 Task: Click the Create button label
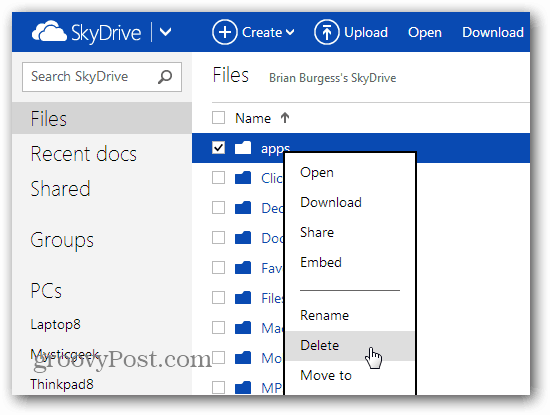[x=262, y=32]
